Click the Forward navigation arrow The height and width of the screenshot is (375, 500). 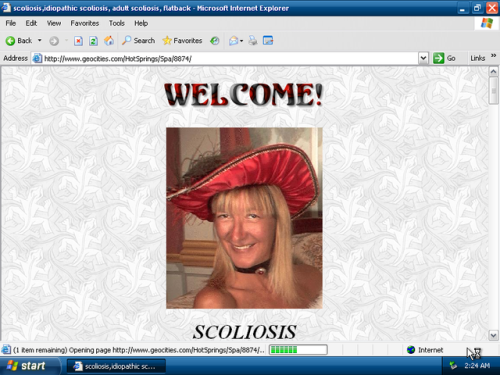tap(54, 41)
